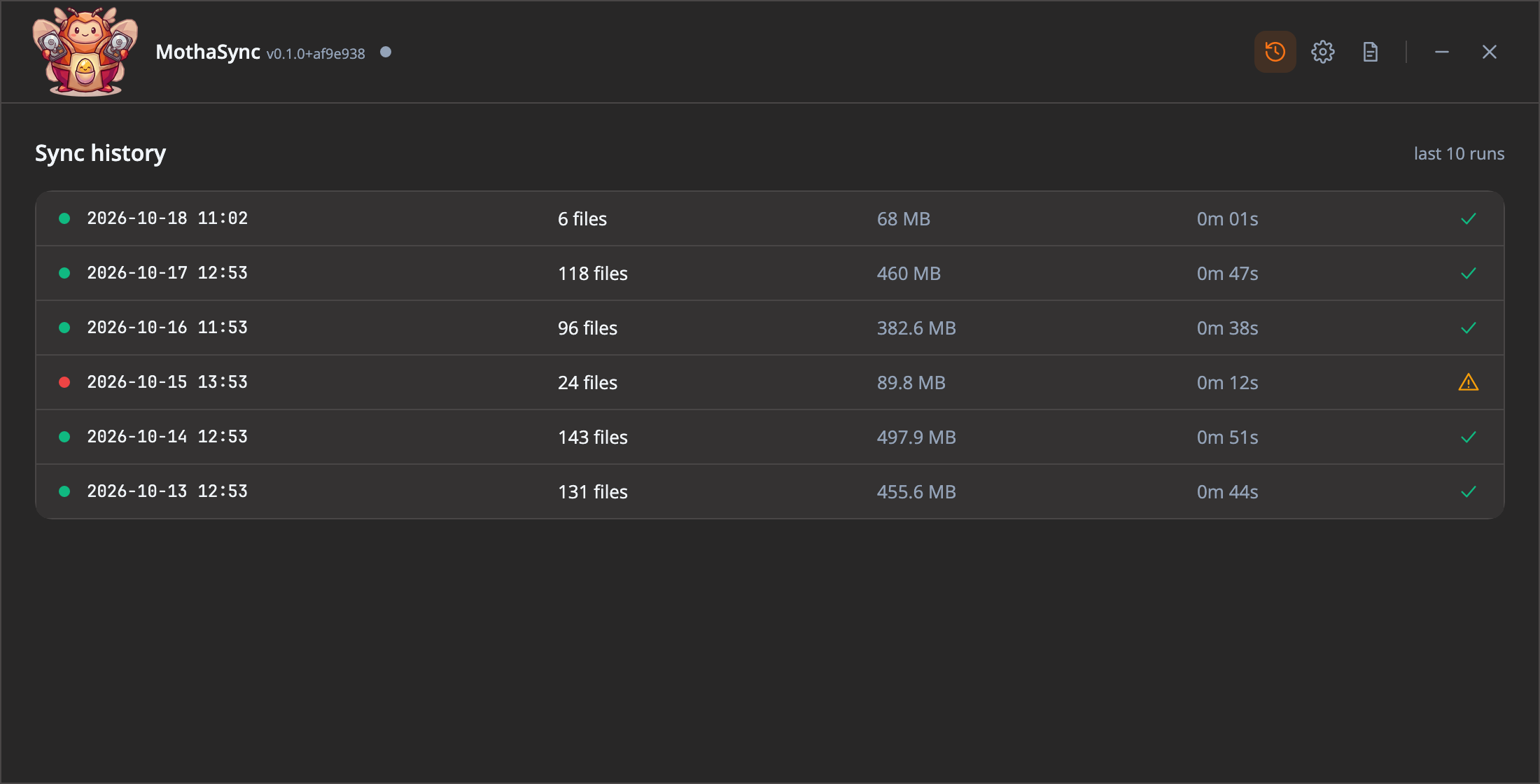
Task: Select the timestamp 2026-10-13 12:53
Action: pyautogui.click(x=167, y=491)
